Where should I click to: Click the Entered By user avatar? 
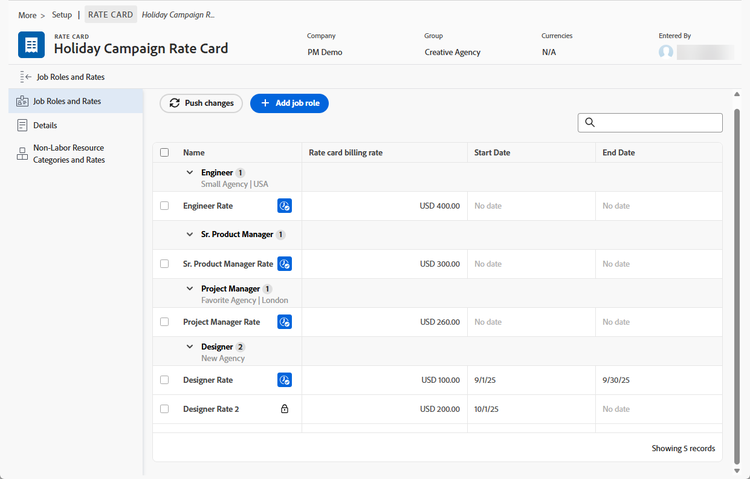pyautogui.click(x=666, y=52)
